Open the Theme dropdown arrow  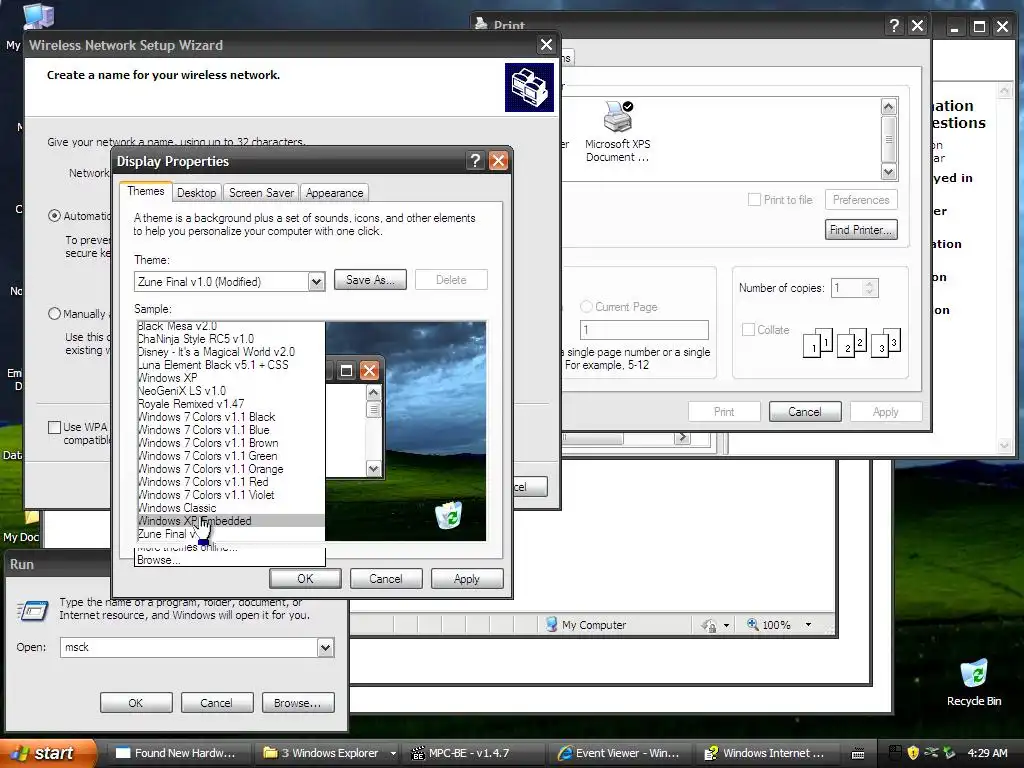316,282
